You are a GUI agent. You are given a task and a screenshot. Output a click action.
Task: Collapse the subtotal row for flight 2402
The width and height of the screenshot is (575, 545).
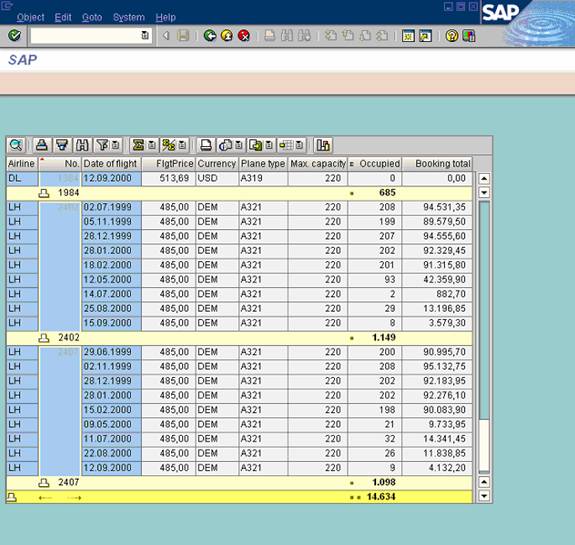tap(44, 338)
